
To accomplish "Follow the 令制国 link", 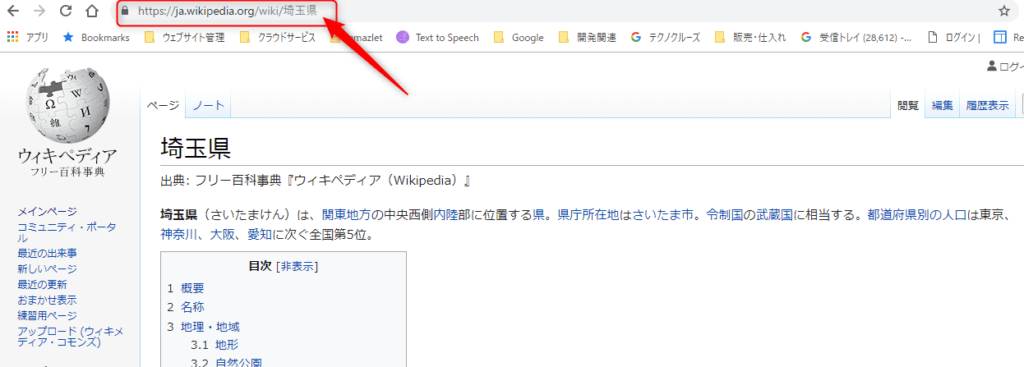I will 725,215.
